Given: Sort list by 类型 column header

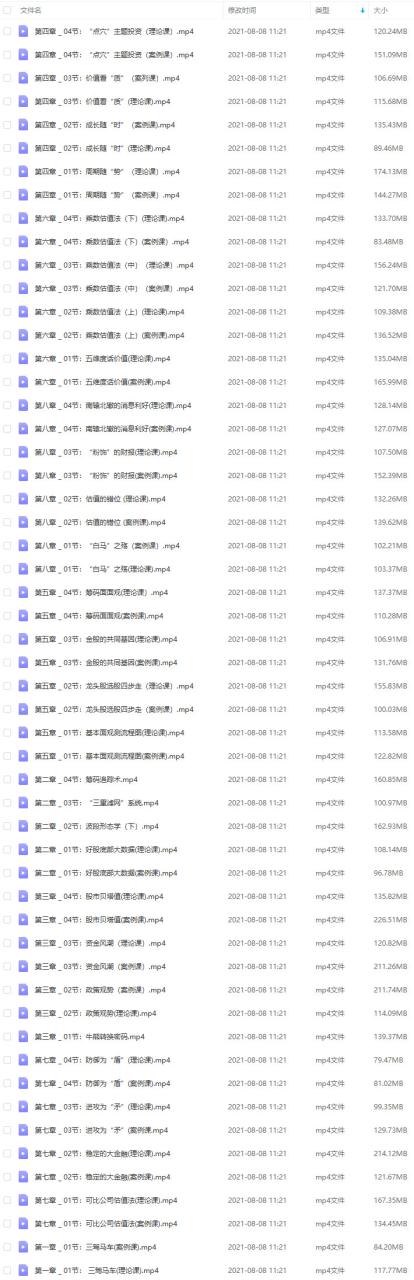Looking at the screenshot, I should 322,9.
